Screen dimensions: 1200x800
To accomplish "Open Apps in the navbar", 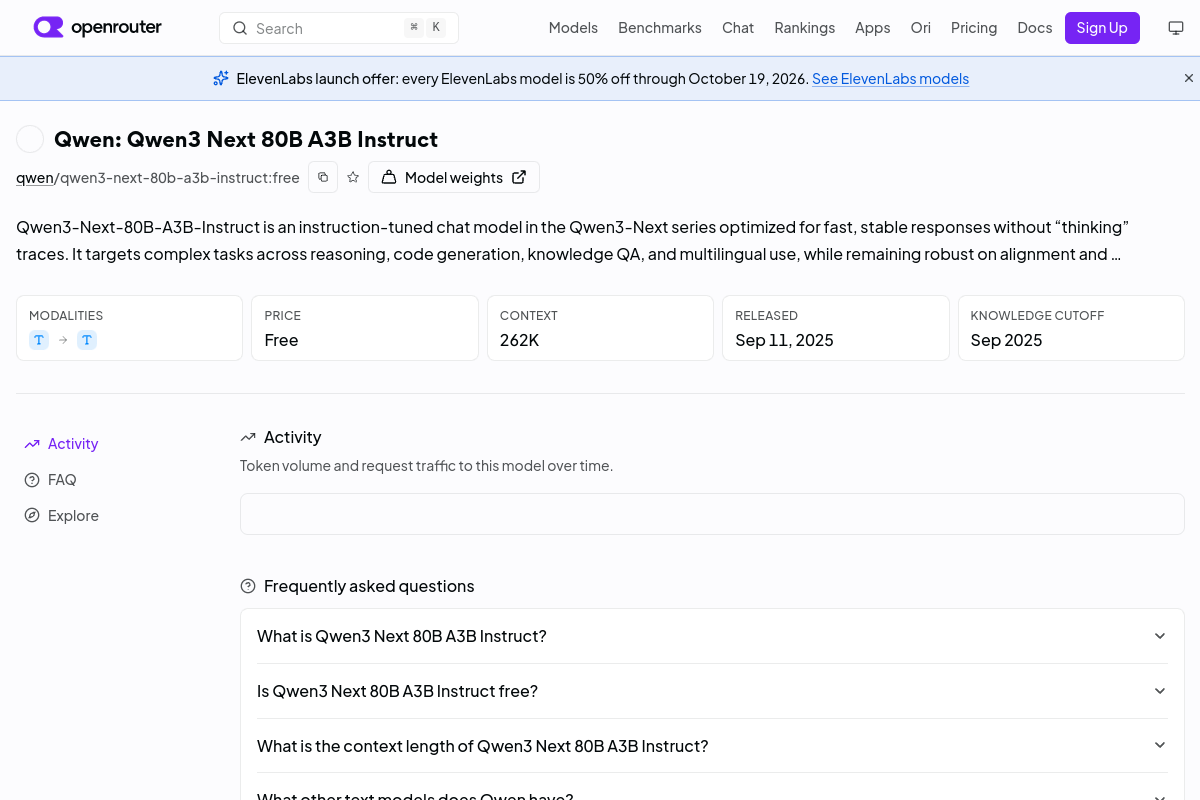I will click(872, 28).
